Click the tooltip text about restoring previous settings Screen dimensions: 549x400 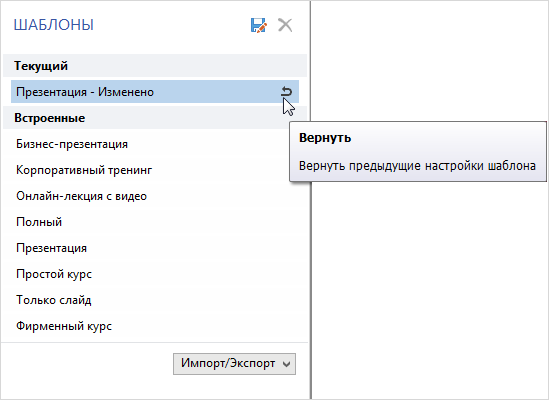(x=417, y=165)
